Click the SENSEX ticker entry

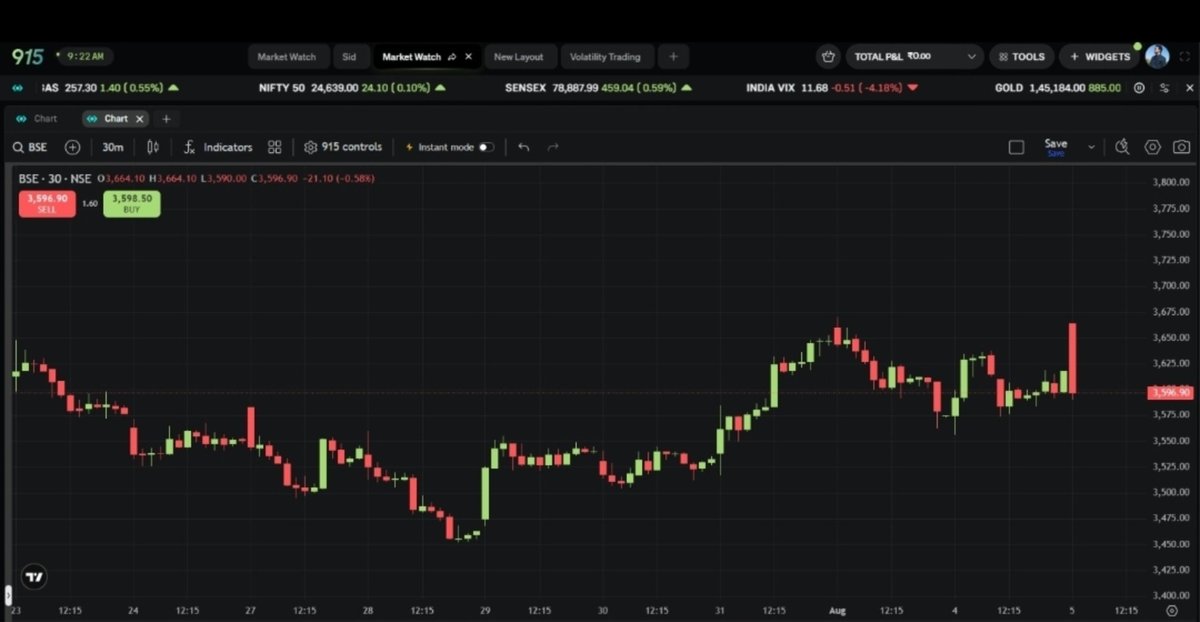pos(598,88)
